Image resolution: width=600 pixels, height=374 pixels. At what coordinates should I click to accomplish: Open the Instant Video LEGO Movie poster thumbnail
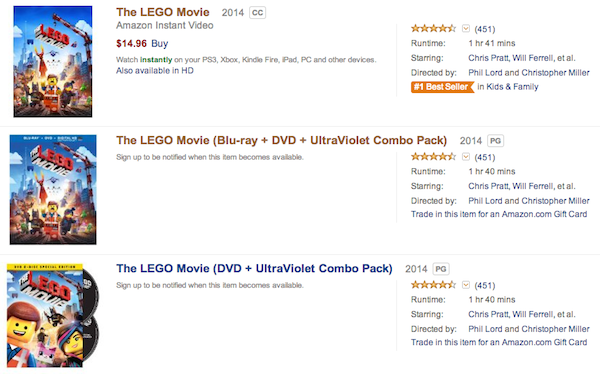(53, 61)
